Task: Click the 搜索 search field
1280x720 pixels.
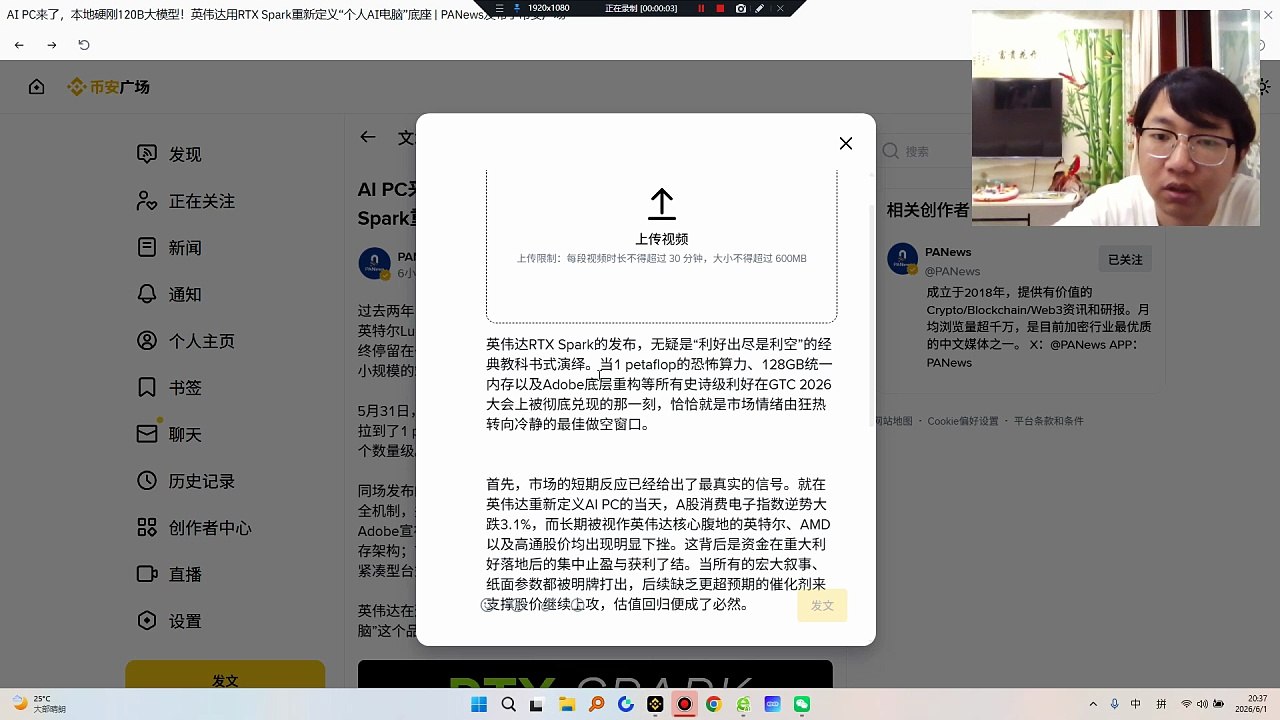Action: tap(925, 151)
